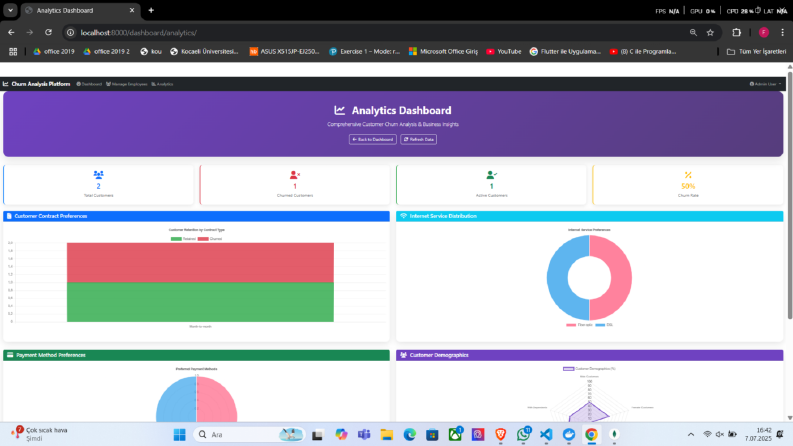793x446 pixels.
Task: Click the page vertical scrollbar thumb
Action: point(789,195)
